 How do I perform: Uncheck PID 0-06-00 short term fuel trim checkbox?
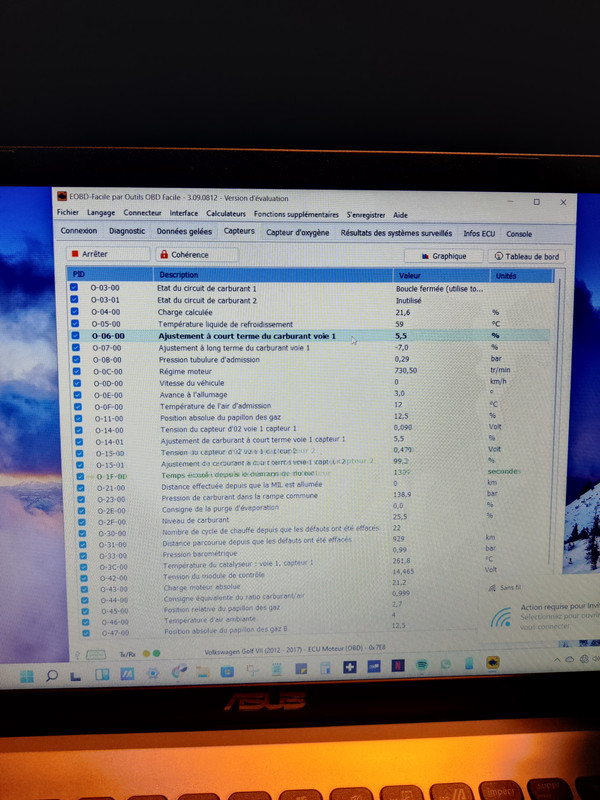click(76, 335)
